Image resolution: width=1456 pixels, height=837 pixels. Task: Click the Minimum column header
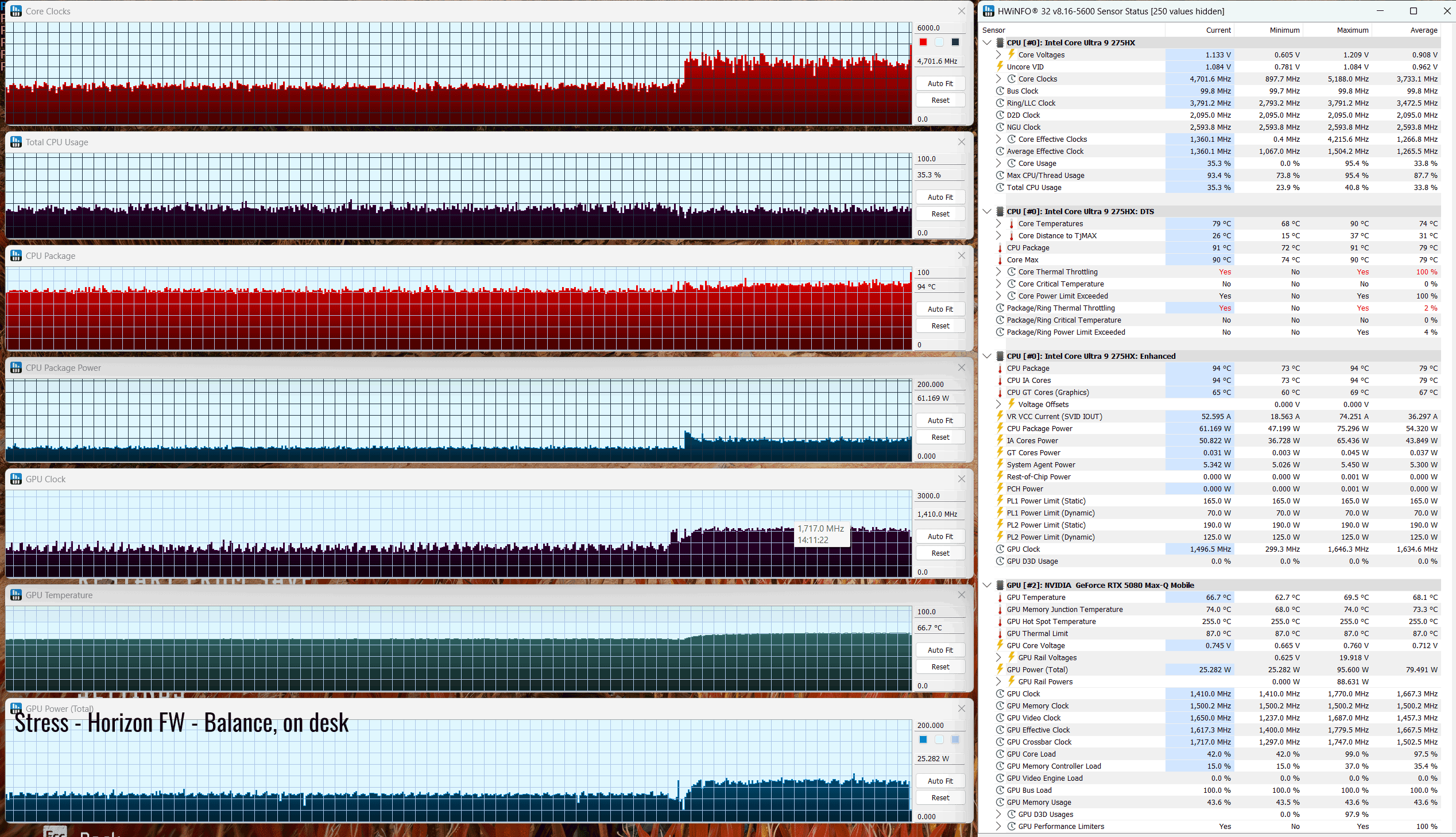[1269, 30]
